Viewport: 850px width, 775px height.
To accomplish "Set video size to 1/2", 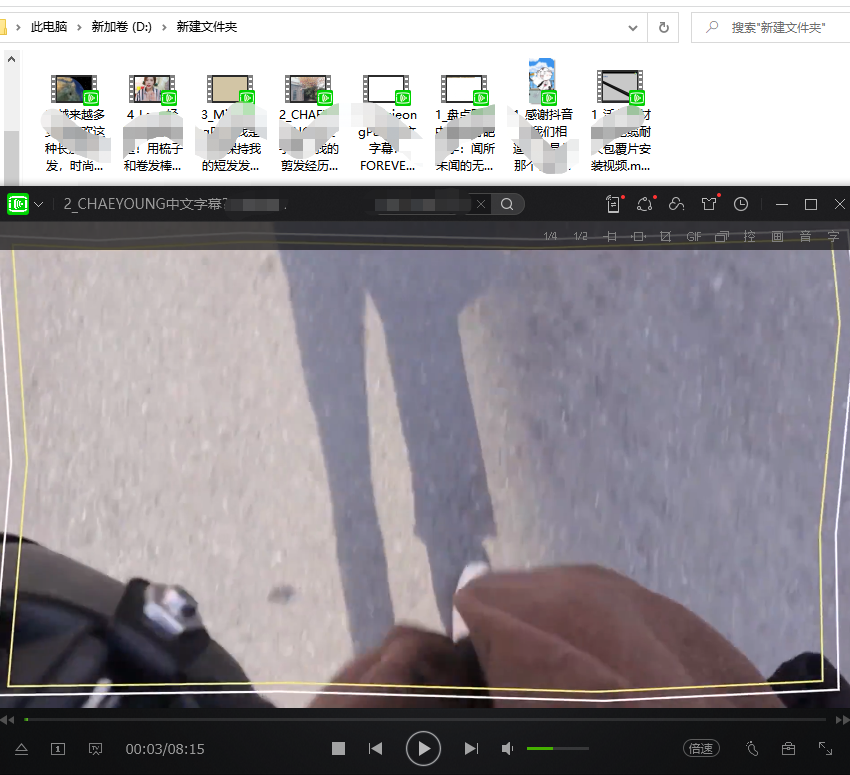I will point(581,236).
